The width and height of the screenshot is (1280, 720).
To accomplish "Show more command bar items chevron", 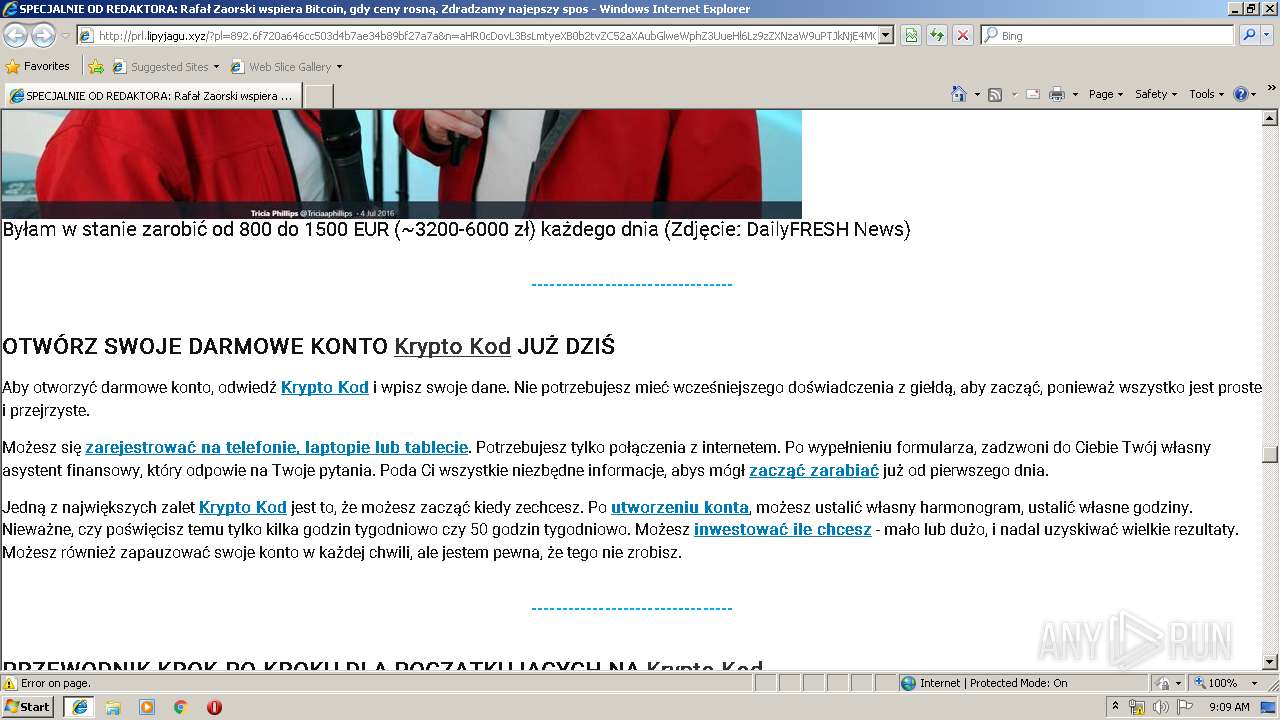I will click(x=1272, y=89).
